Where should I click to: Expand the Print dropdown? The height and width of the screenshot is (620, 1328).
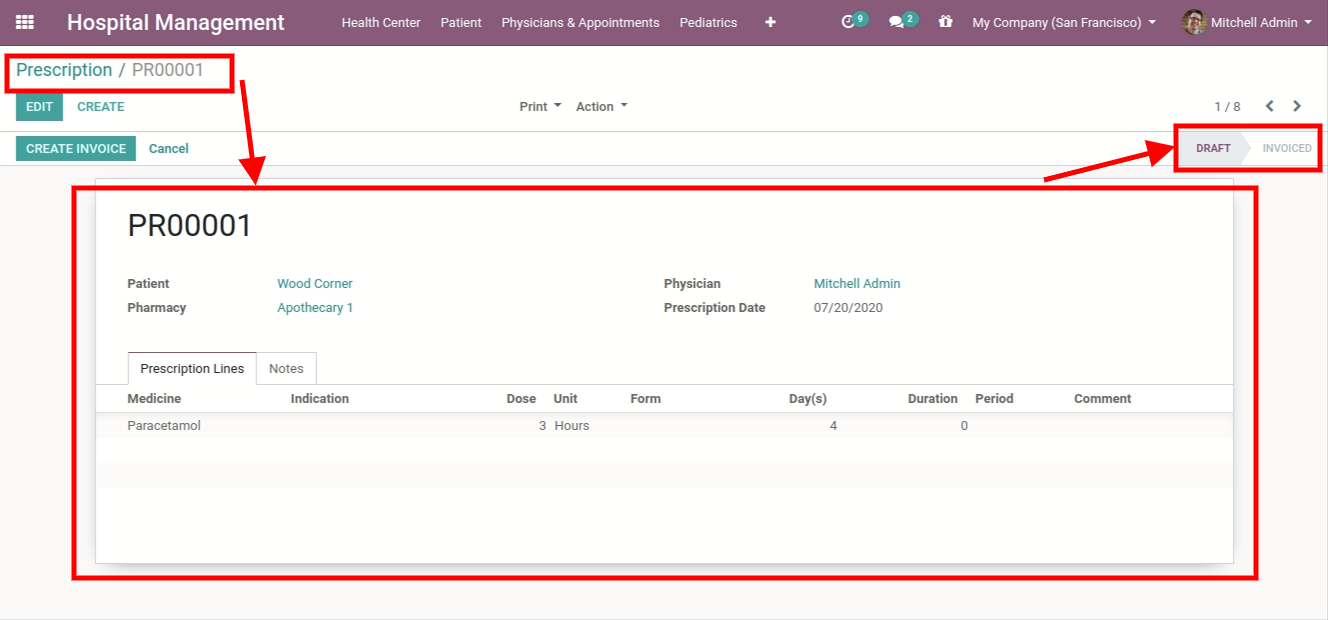tap(540, 106)
